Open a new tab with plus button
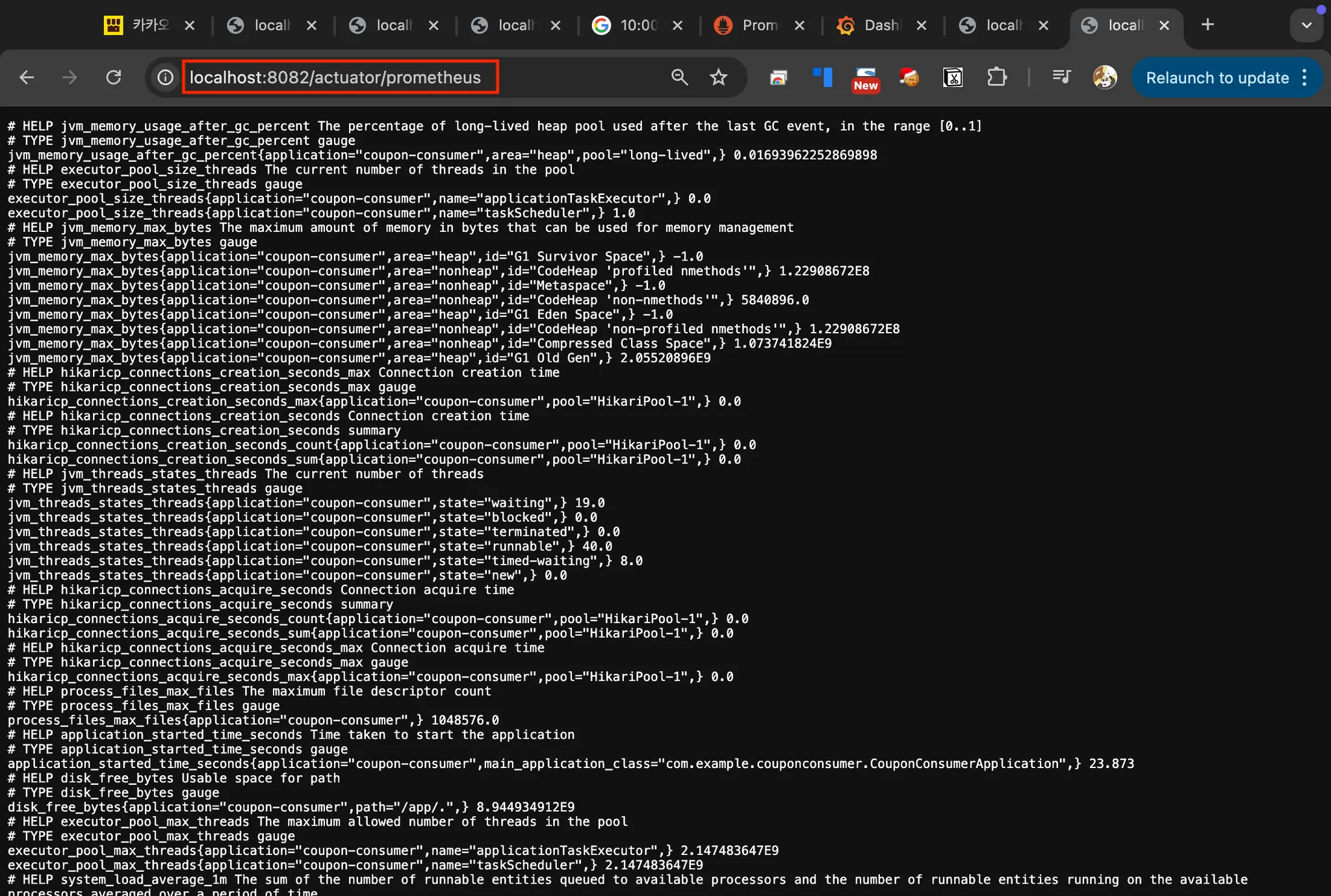 (x=1208, y=25)
